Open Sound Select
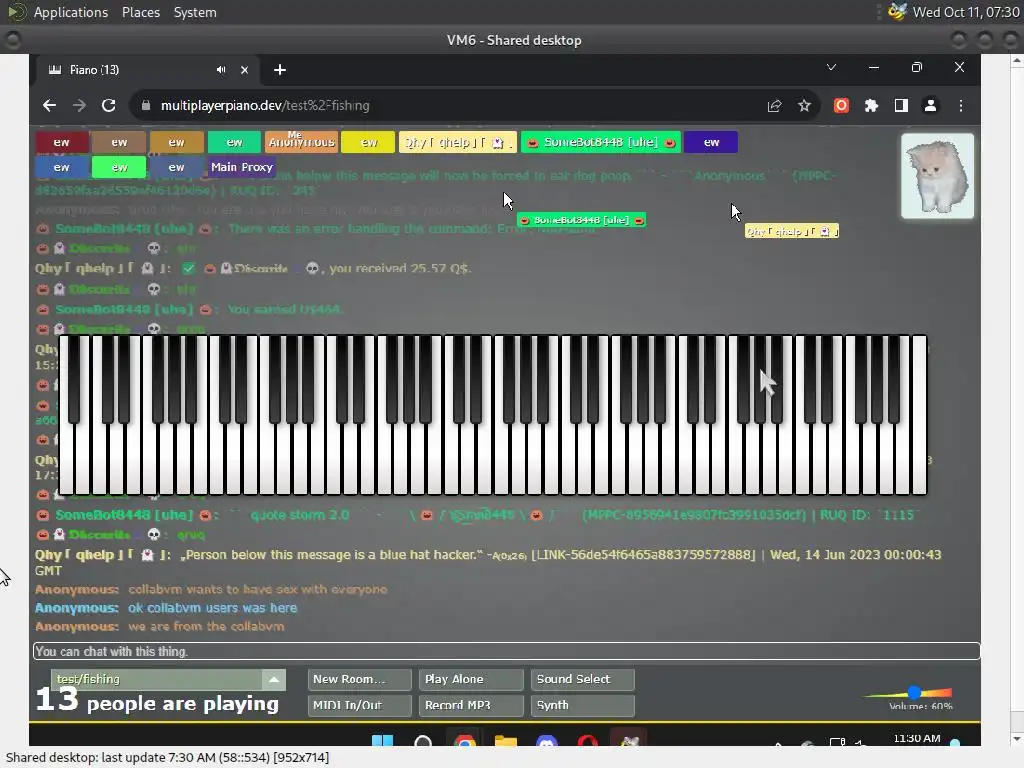The width and height of the screenshot is (1024, 768). coord(583,679)
